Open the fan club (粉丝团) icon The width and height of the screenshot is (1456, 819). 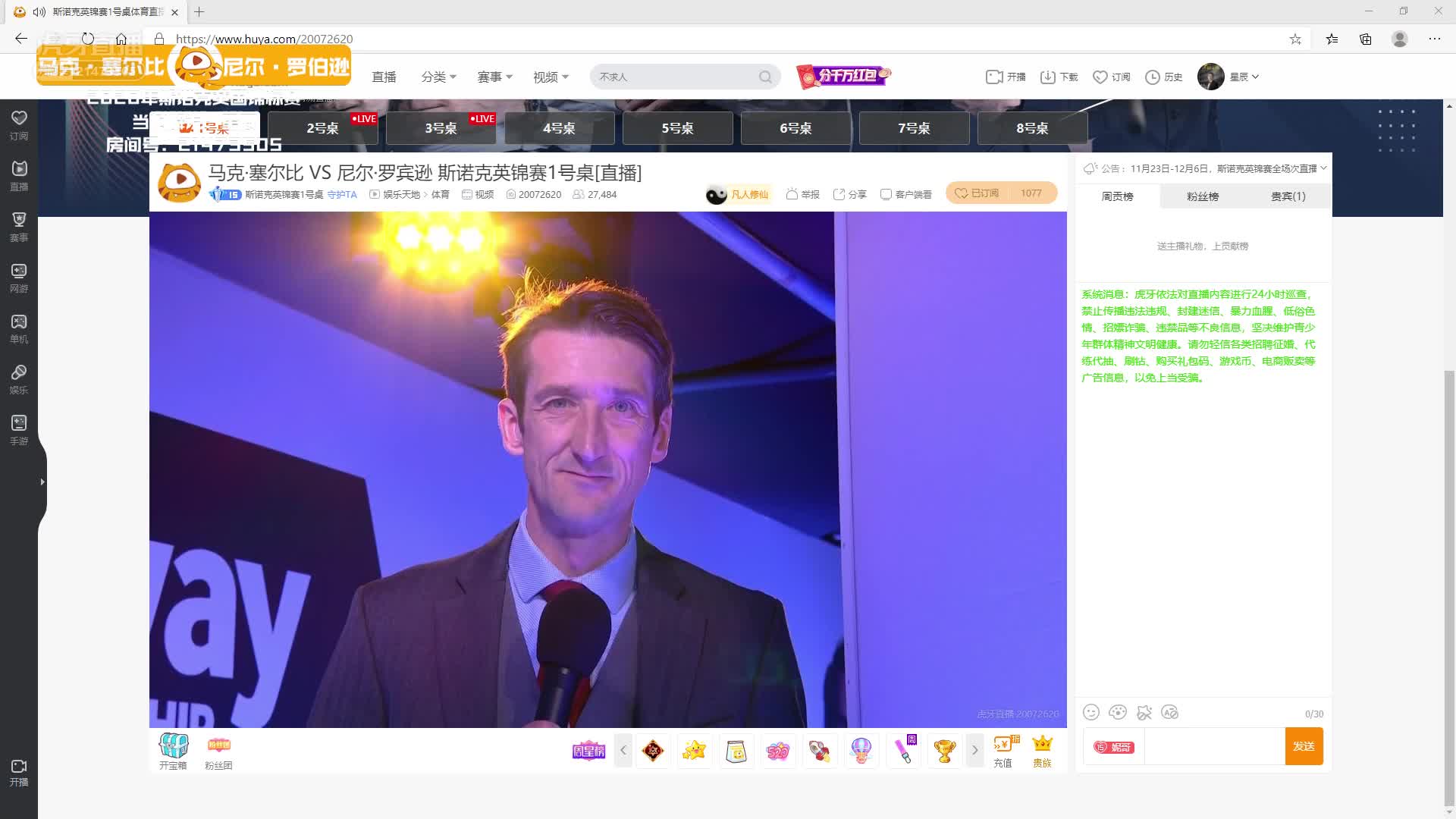[x=218, y=751]
